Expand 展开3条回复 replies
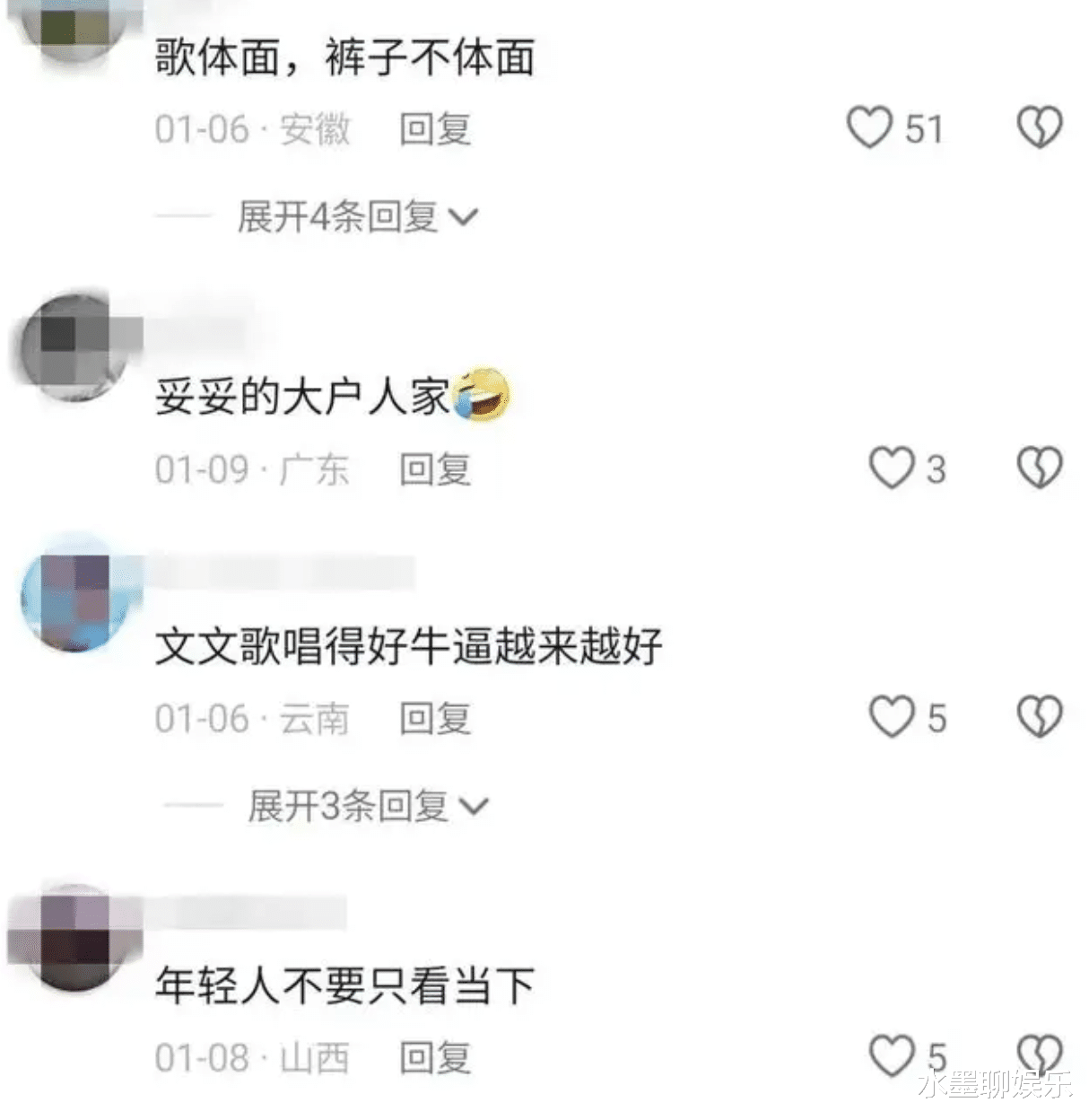The width and height of the screenshot is (1089, 1120). tap(368, 806)
